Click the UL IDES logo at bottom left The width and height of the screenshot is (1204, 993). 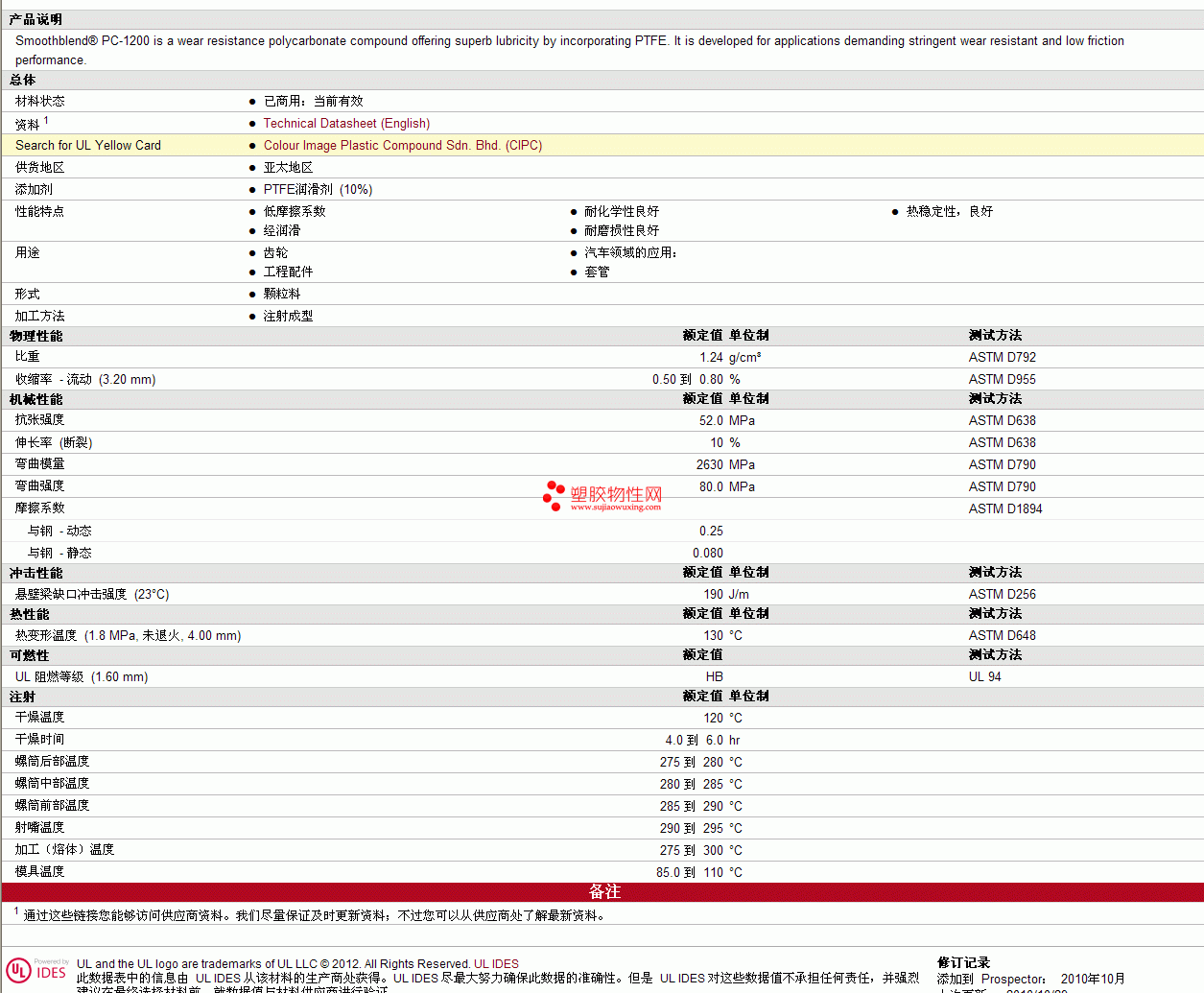click(37, 970)
